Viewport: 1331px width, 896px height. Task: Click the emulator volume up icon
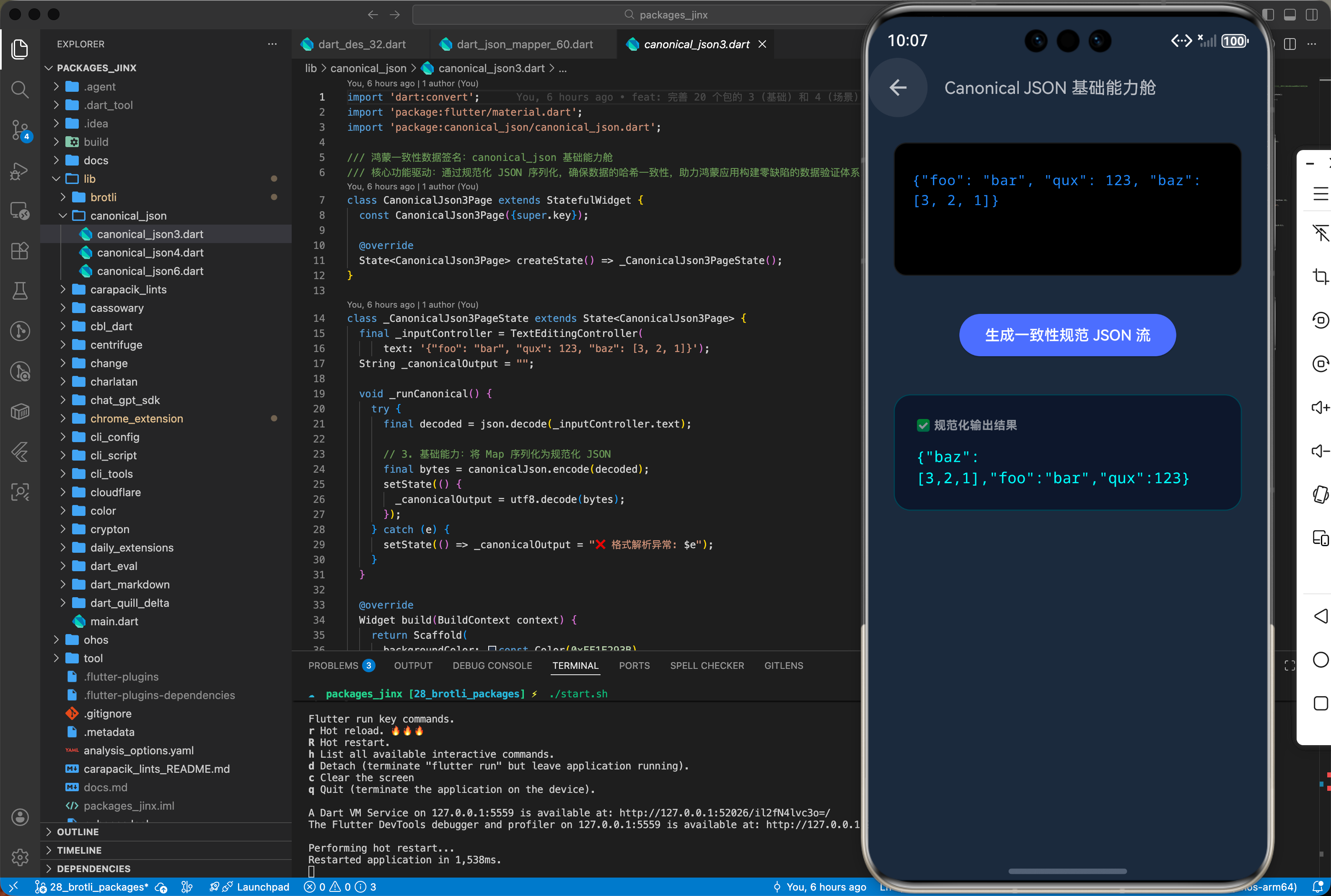[1320, 407]
